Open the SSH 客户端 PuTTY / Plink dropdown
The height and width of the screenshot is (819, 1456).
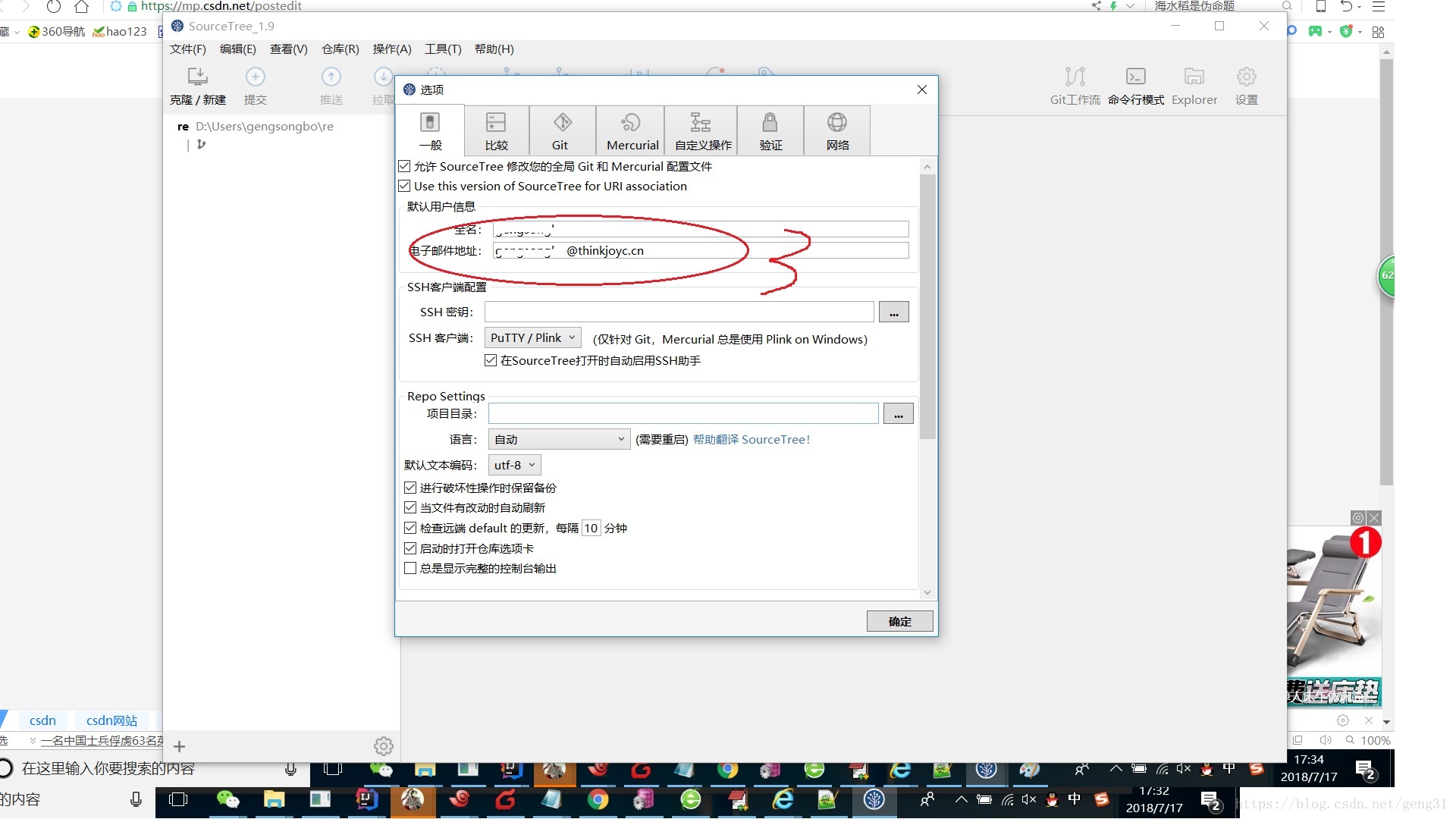point(533,338)
